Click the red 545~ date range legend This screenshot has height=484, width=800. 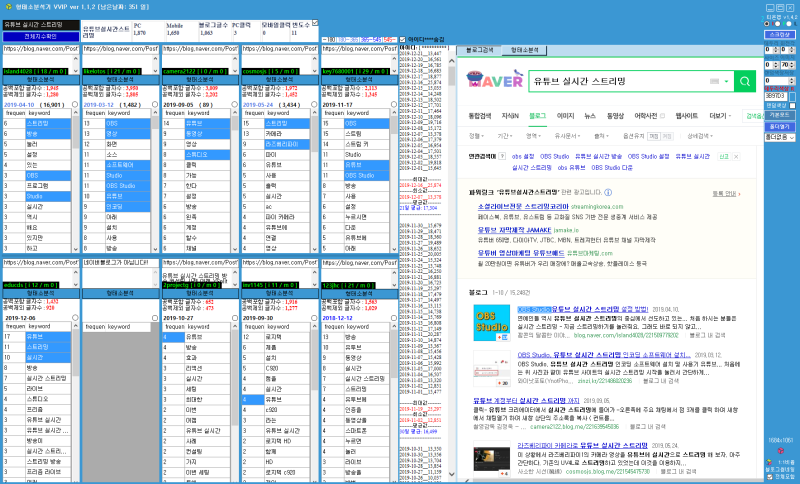[x=389, y=40]
